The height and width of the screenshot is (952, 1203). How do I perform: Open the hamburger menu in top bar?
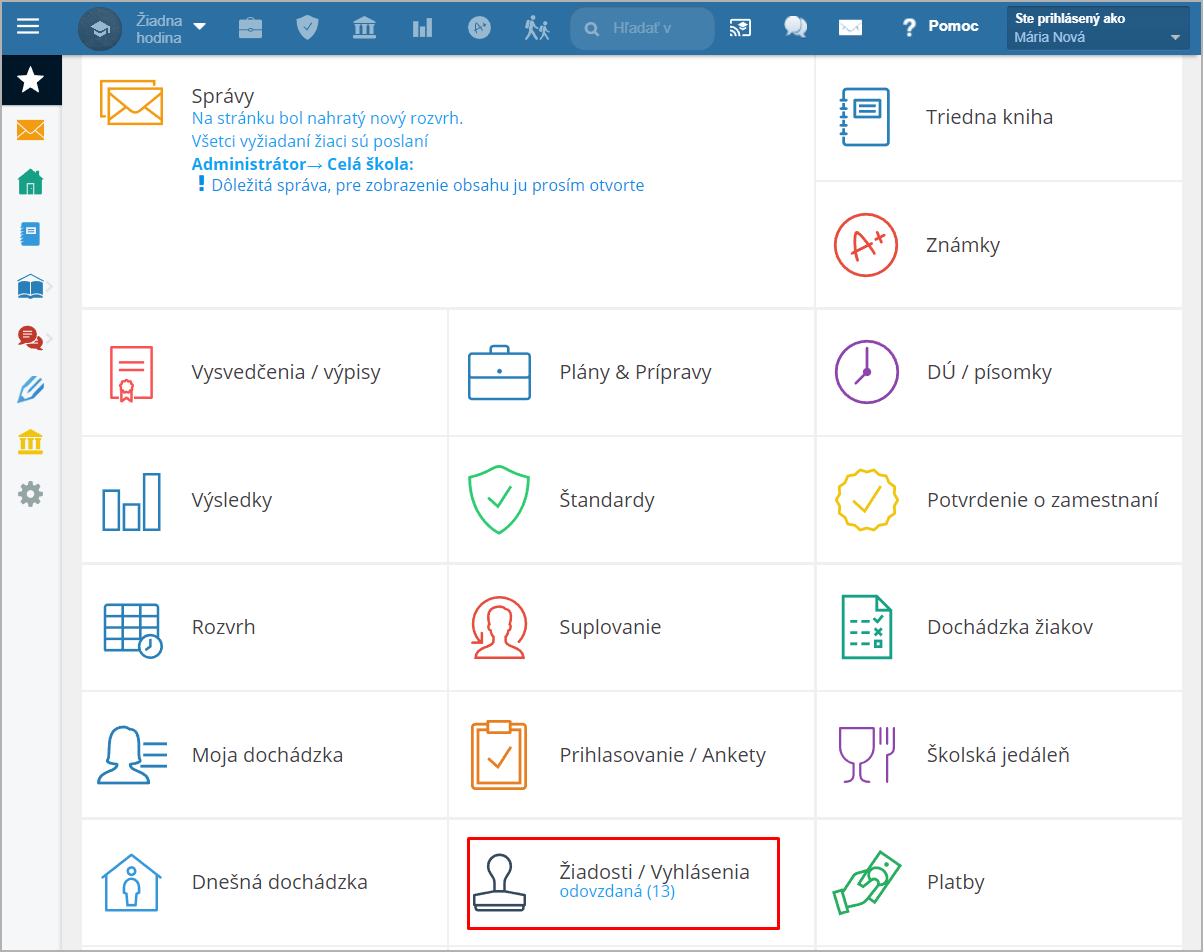click(x=28, y=27)
